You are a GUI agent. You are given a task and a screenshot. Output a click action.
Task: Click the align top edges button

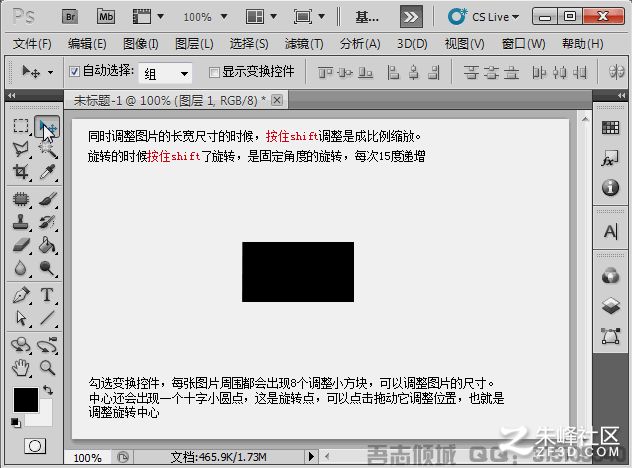pyautogui.click(x=325, y=73)
